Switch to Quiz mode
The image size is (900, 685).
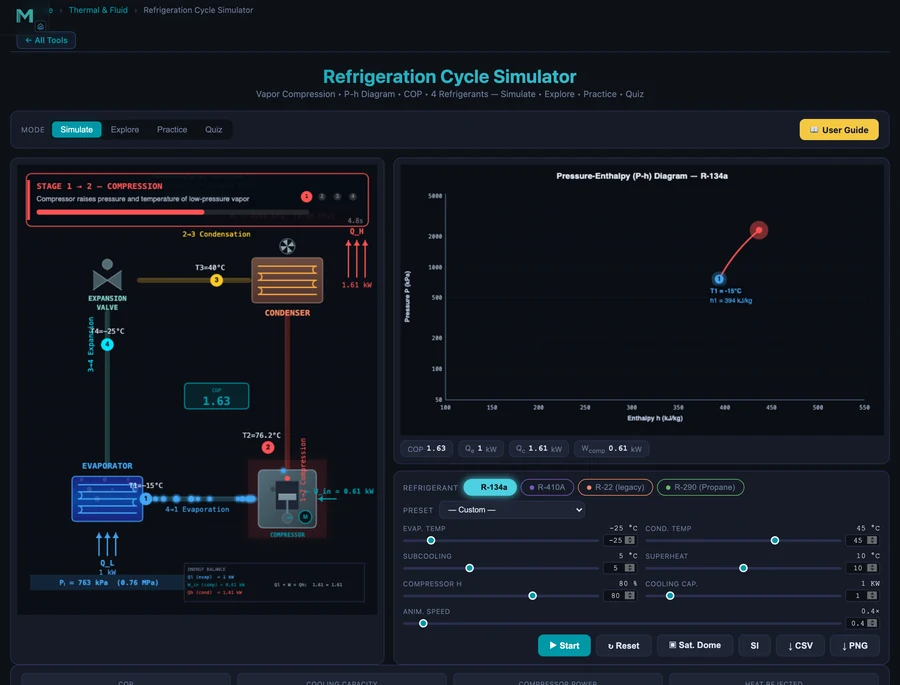point(214,130)
